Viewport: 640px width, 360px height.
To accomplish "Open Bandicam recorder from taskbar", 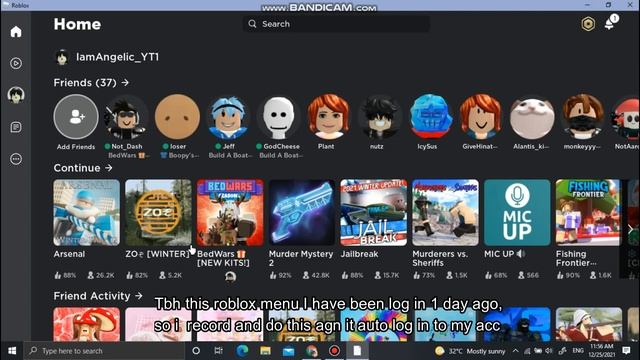I will click(334, 351).
